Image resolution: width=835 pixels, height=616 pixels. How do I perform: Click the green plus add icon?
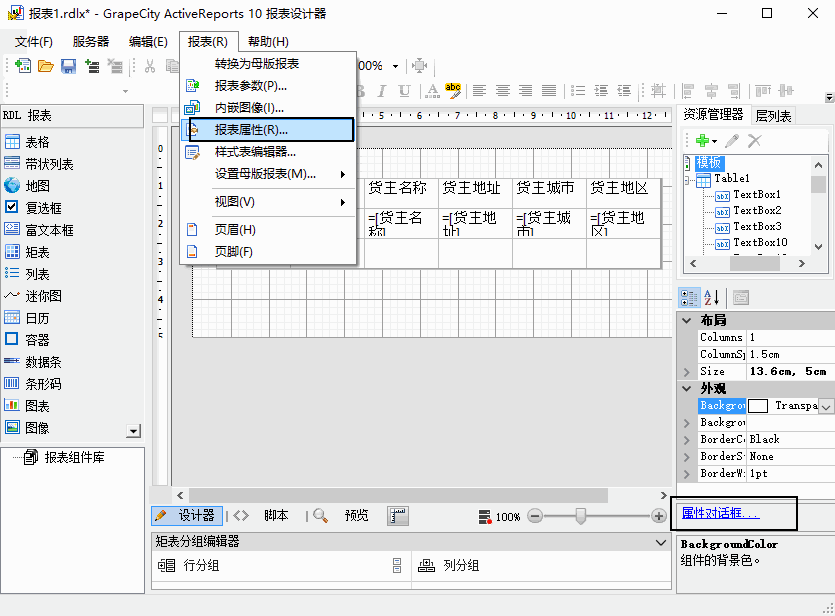click(x=703, y=141)
